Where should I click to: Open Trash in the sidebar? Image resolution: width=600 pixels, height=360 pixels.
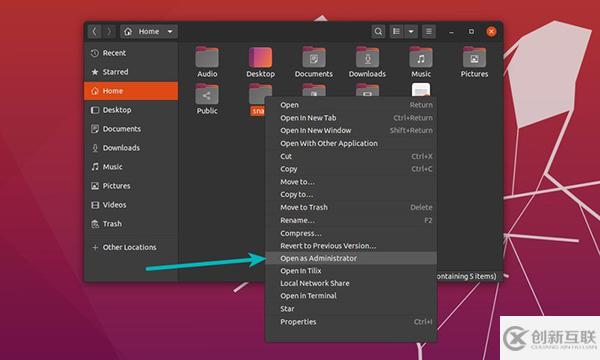pyautogui.click(x=131, y=224)
